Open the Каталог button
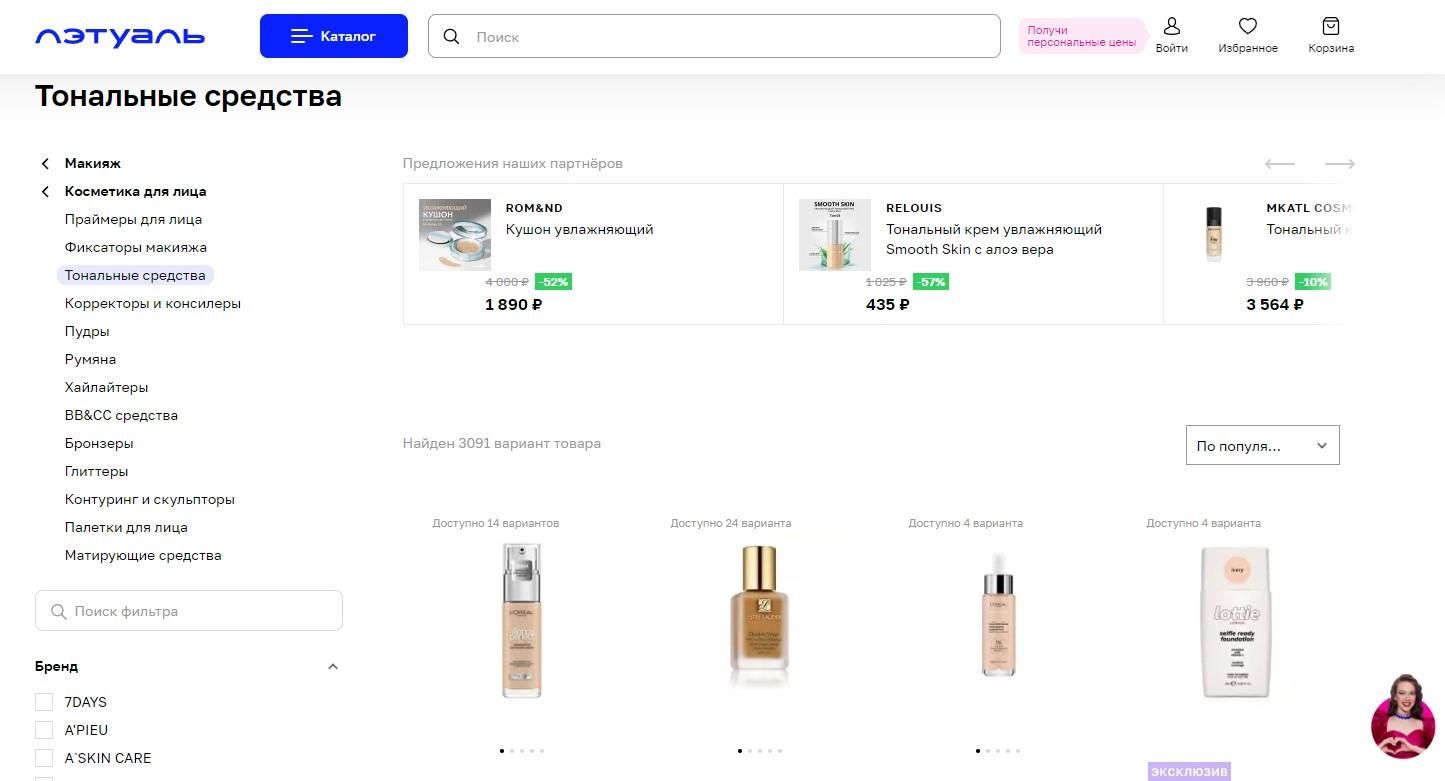The width and height of the screenshot is (1445, 781). pyautogui.click(x=334, y=36)
